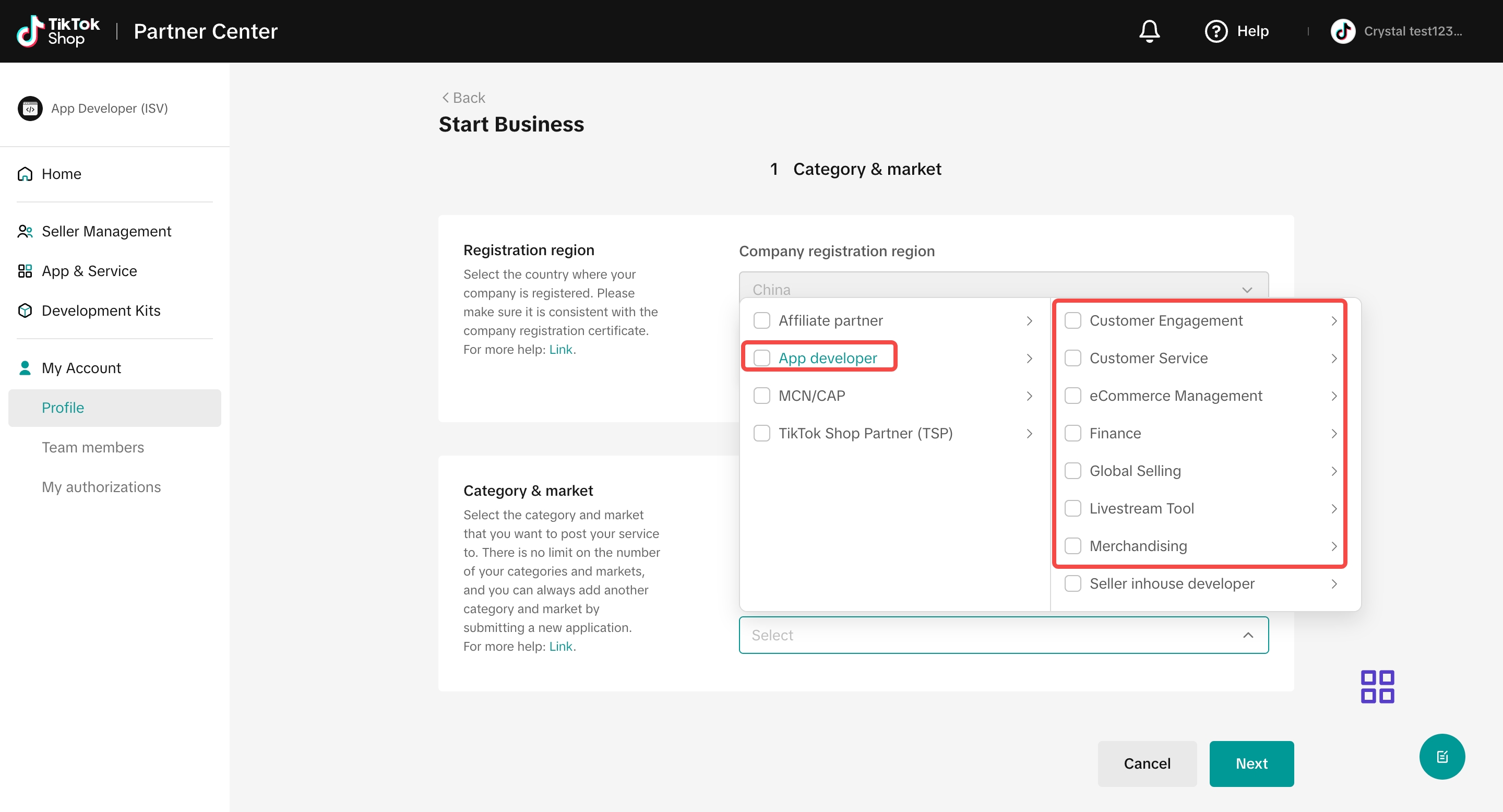Image resolution: width=1503 pixels, height=812 pixels.
Task: Check the Merchandising checkbox
Action: pos(1072,545)
